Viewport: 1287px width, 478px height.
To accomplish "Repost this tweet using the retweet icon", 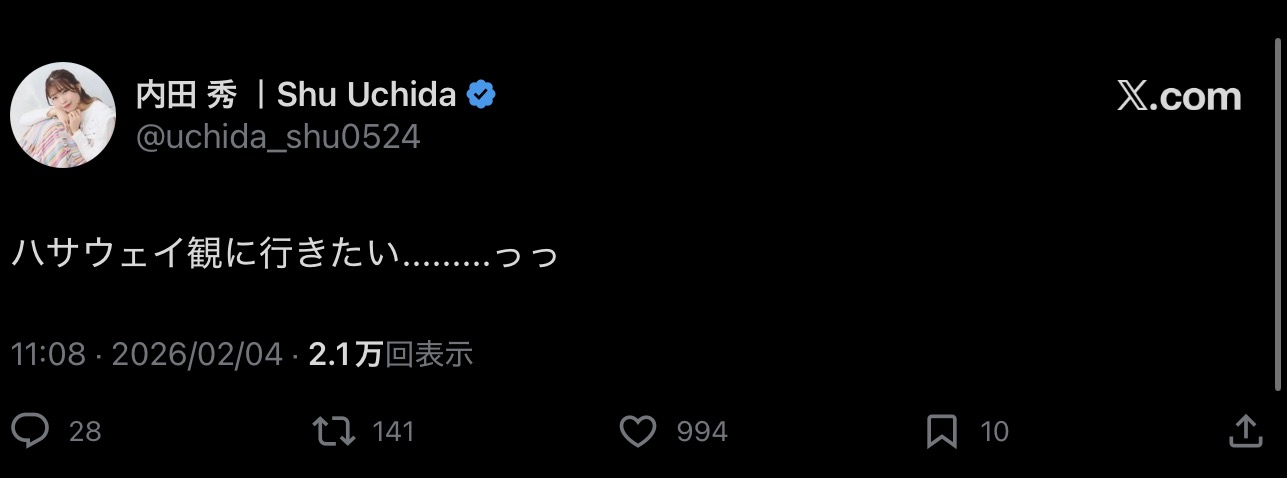I will tap(333, 431).
